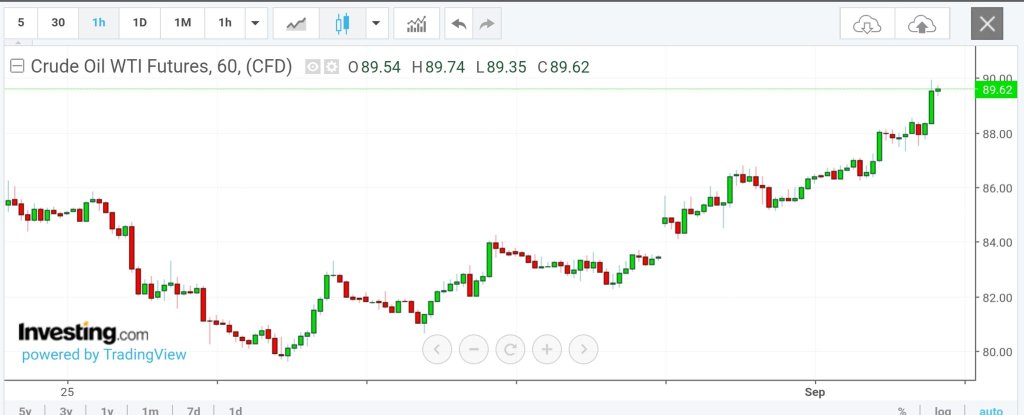Image resolution: width=1024 pixels, height=415 pixels.
Task: Toggle visibility eye icon for Crude Oil series
Action: click(313, 67)
